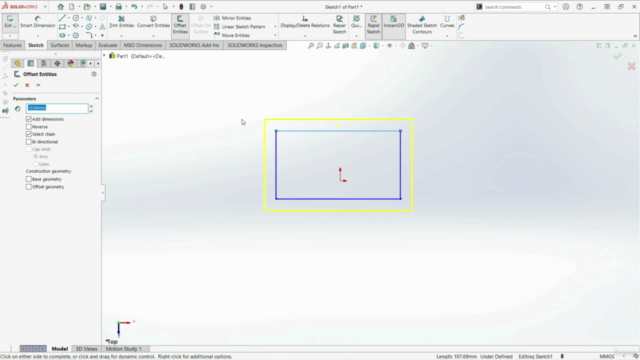Screen dimensions: 640x360
Task: Pin the Offset Entities PropertyManager with pushpin
Action: [38, 85]
